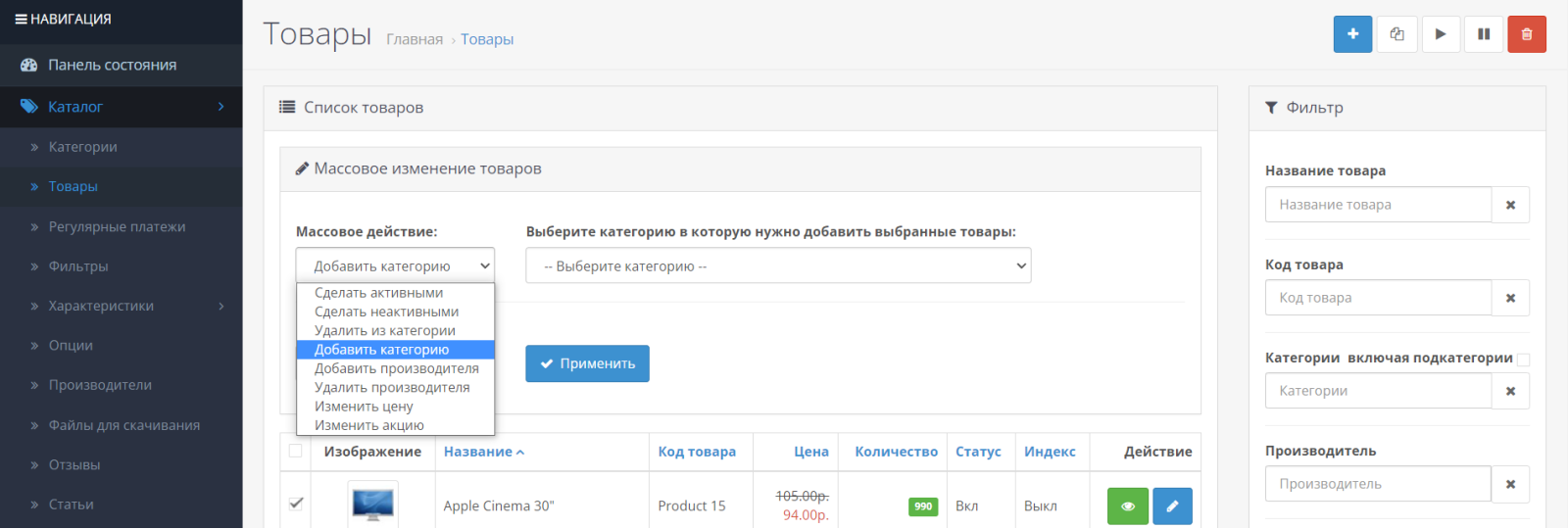
Task: Click the Apple Cinema 30" product thumbnail
Action: [372, 505]
